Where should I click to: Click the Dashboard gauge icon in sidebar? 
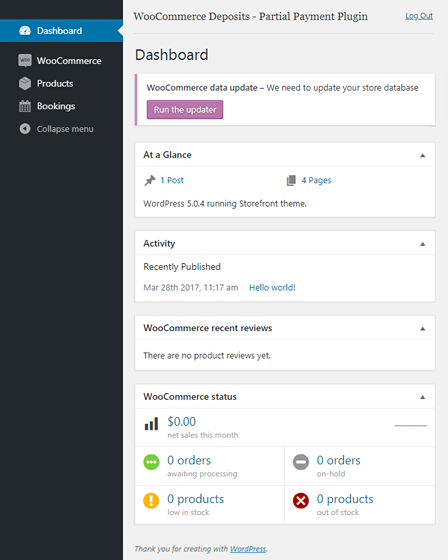pyautogui.click(x=25, y=31)
